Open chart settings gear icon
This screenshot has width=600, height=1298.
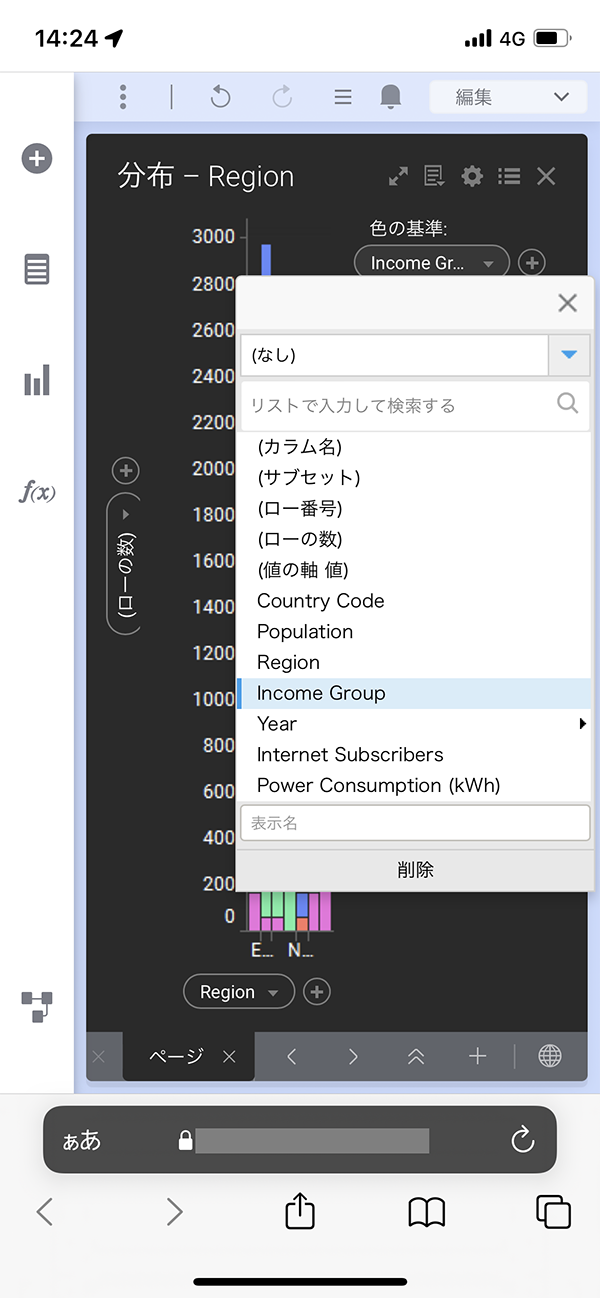(x=472, y=177)
